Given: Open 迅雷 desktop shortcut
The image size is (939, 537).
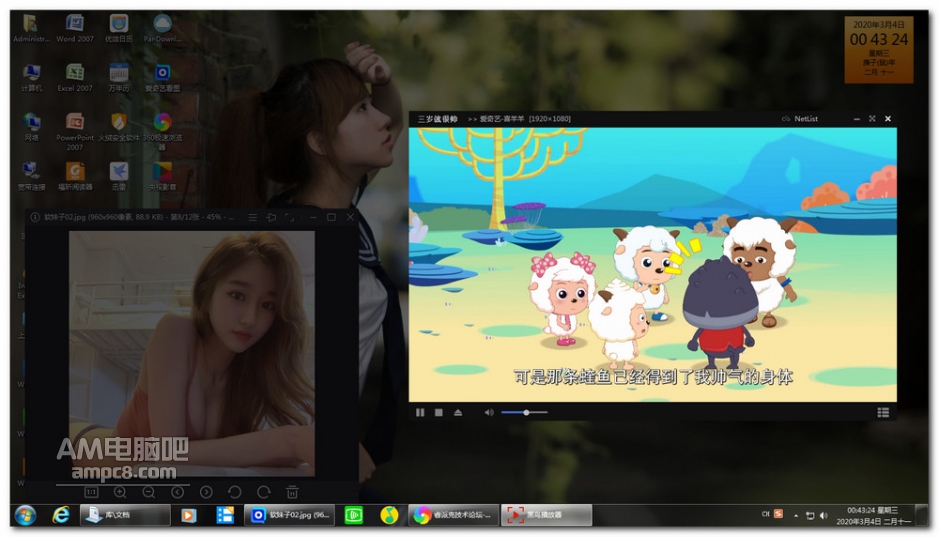Looking at the screenshot, I should (119, 175).
